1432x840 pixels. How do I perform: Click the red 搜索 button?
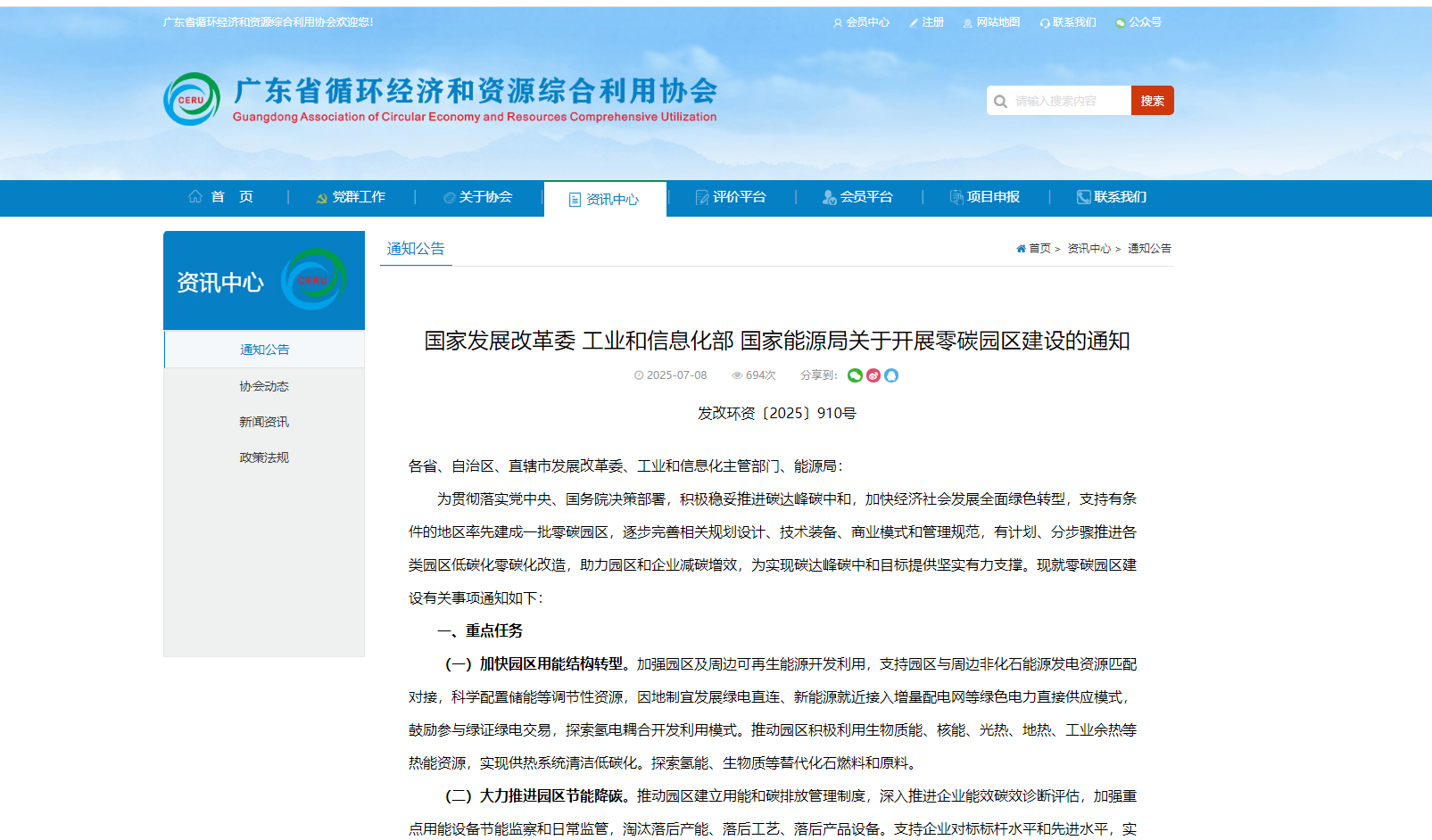tap(1153, 101)
